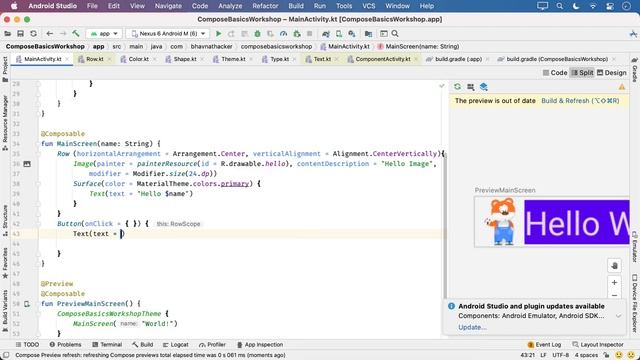Stop the running app square icon
This screenshot has height=360, width=640.
click(x=309, y=34)
